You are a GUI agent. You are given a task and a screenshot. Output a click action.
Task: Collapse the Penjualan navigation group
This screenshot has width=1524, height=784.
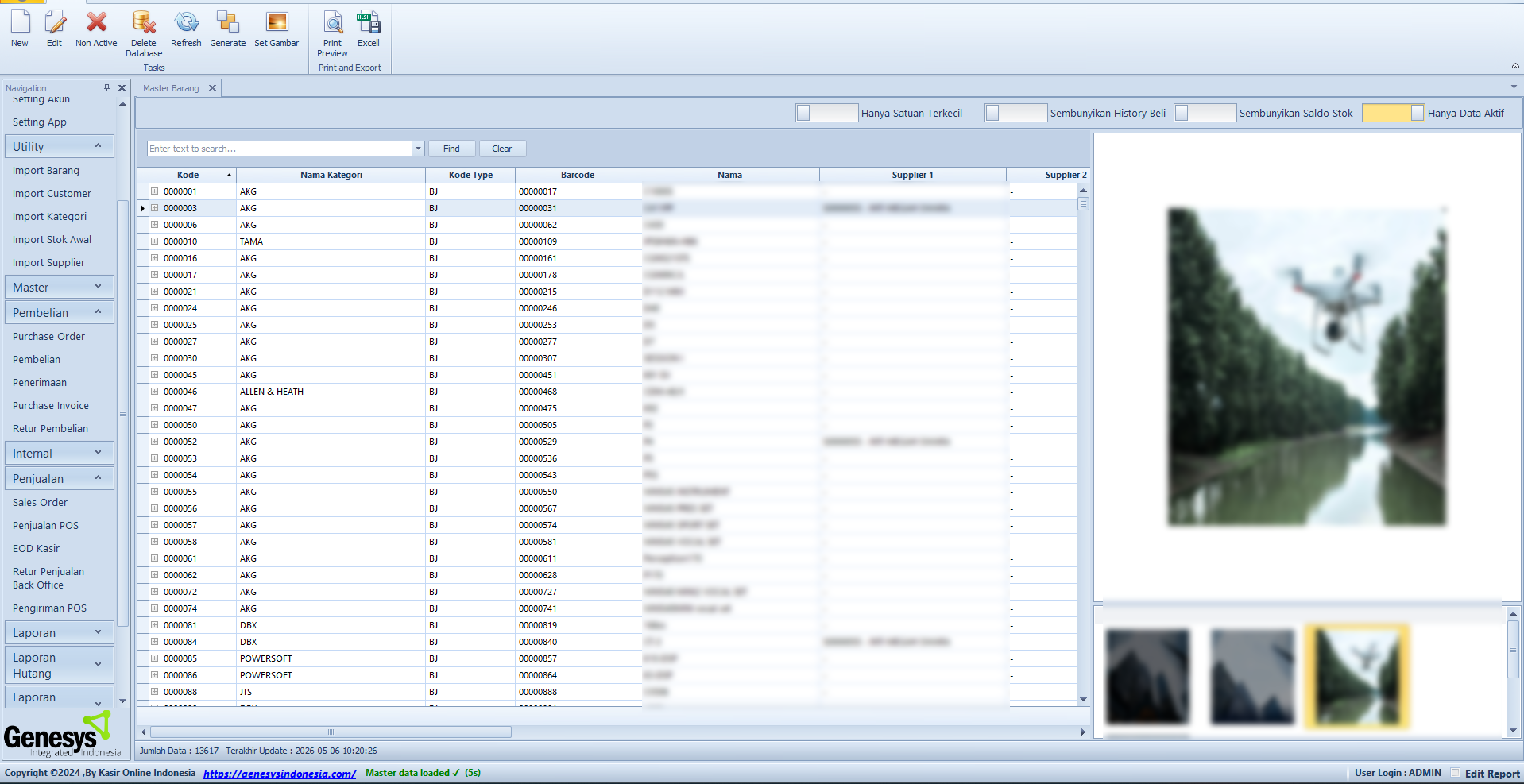60,478
